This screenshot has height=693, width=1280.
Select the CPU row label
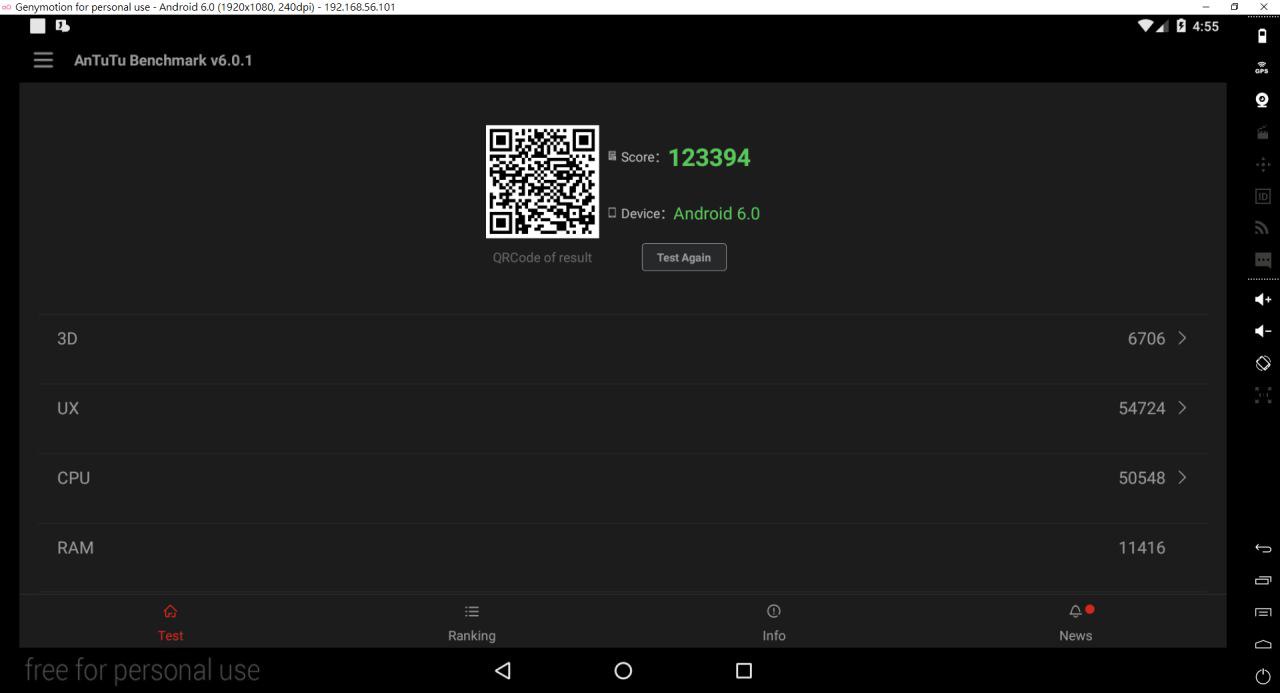coord(73,478)
